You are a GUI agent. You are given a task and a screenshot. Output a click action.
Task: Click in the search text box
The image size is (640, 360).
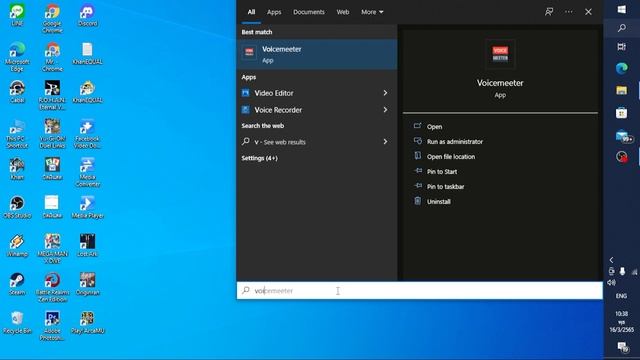[x=420, y=291]
